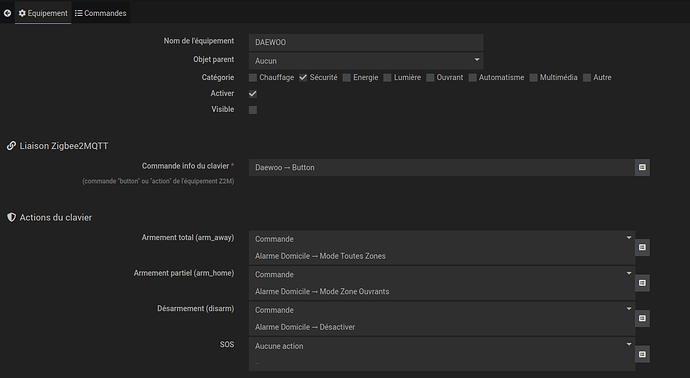Click the Liaison Zigbee2MQTT link icon
This screenshot has height=378, width=690.
pyautogui.click(x=11, y=146)
